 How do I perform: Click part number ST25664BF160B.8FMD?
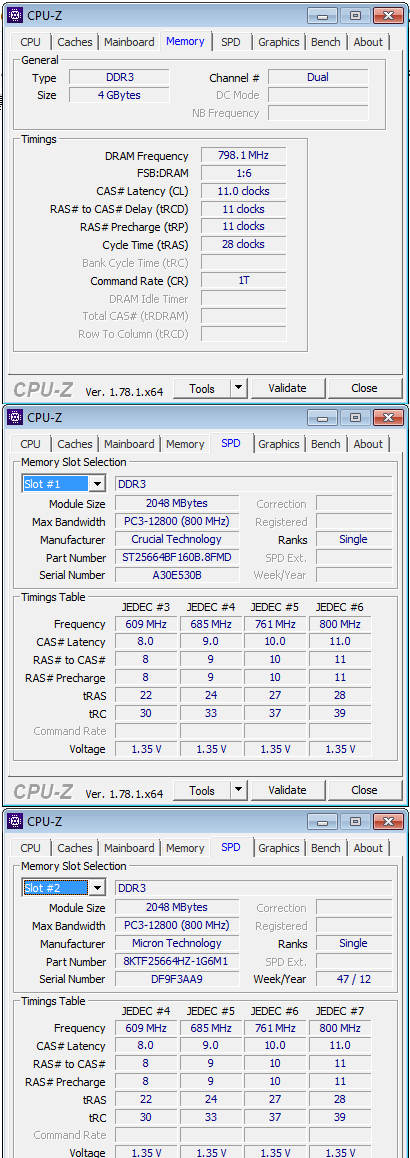click(x=177, y=558)
